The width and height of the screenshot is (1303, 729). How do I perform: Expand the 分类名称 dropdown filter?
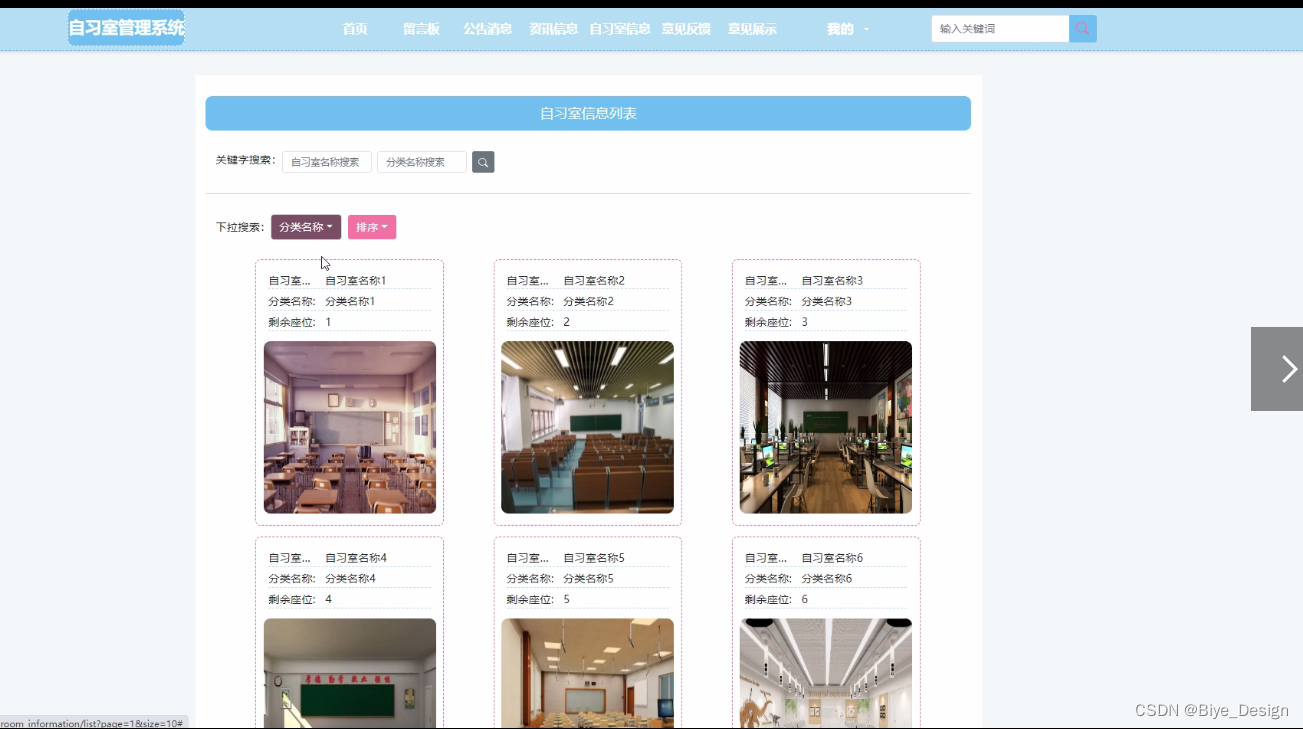(x=306, y=227)
